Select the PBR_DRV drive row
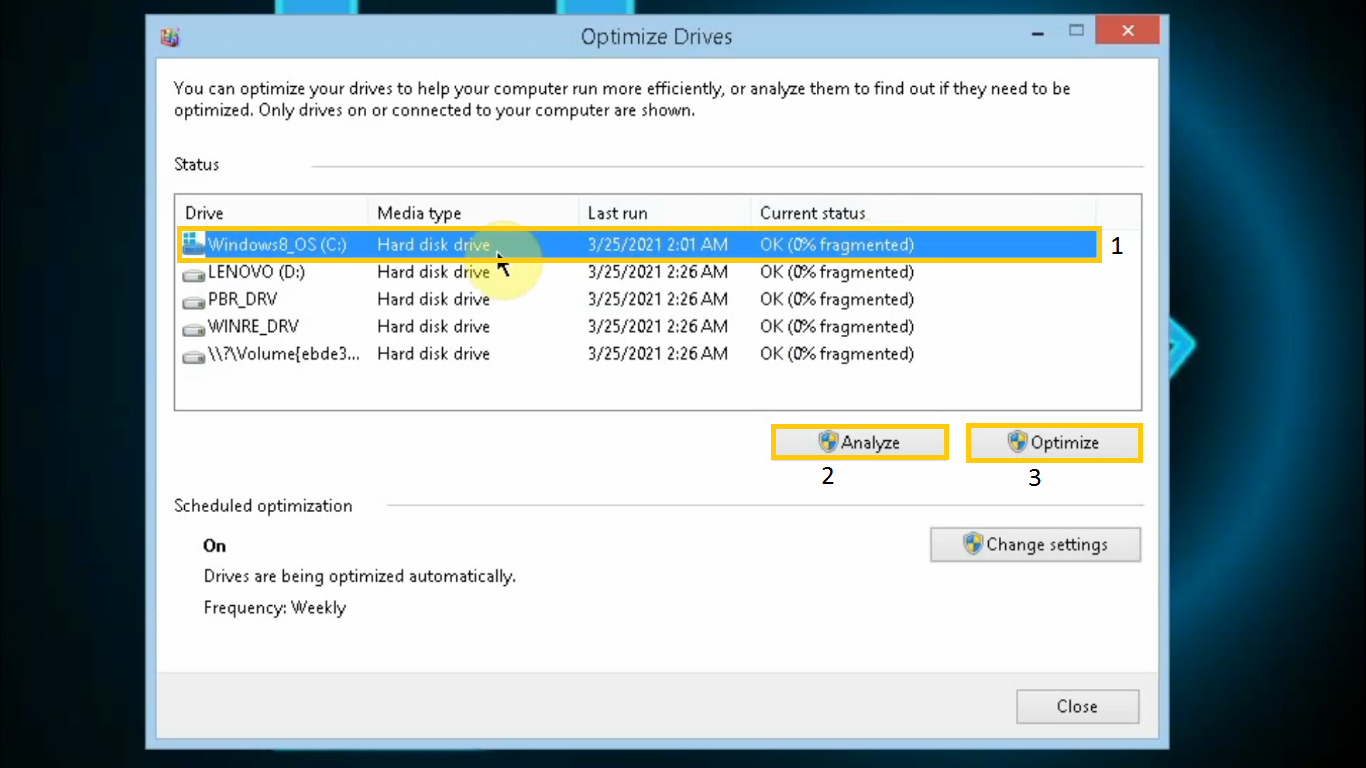The height and width of the screenshot is (768, 1366). pos(450,299)
